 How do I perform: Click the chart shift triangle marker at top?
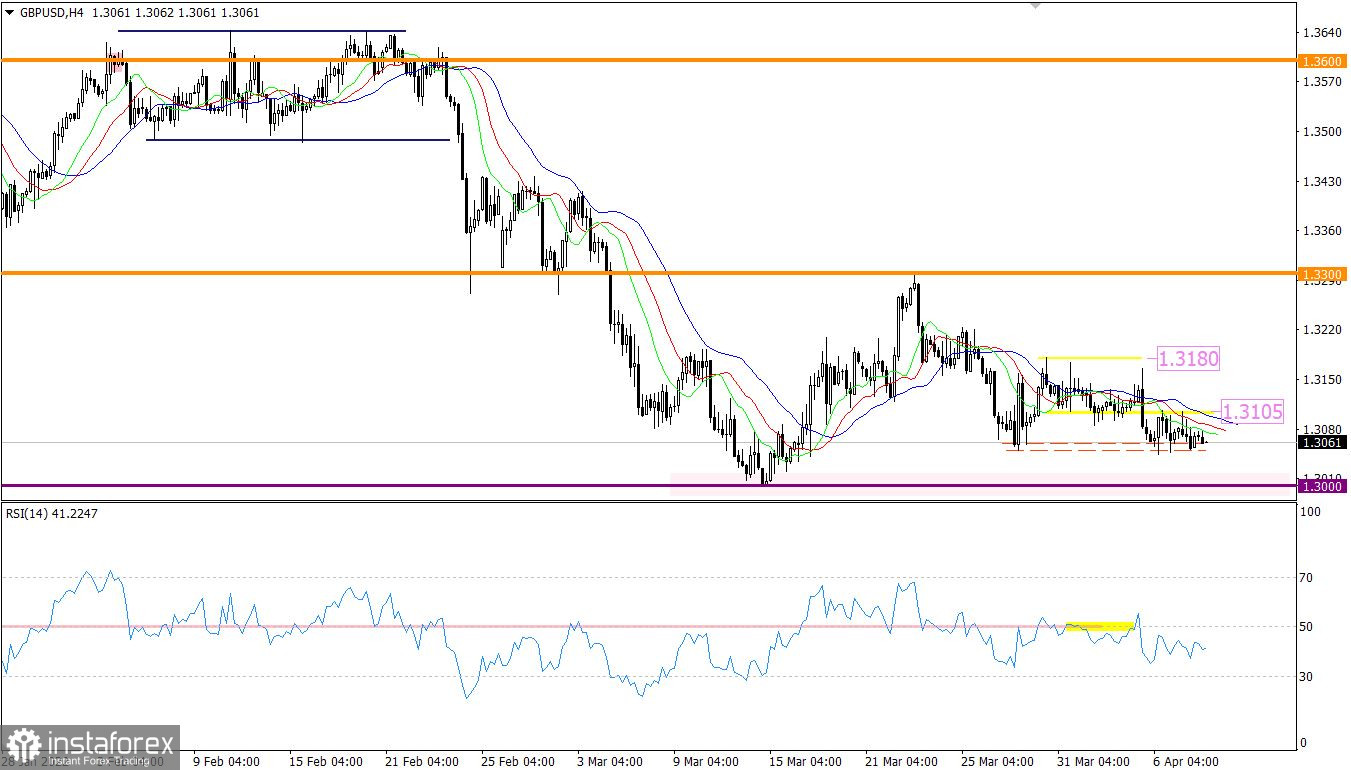click(1036, 5)
